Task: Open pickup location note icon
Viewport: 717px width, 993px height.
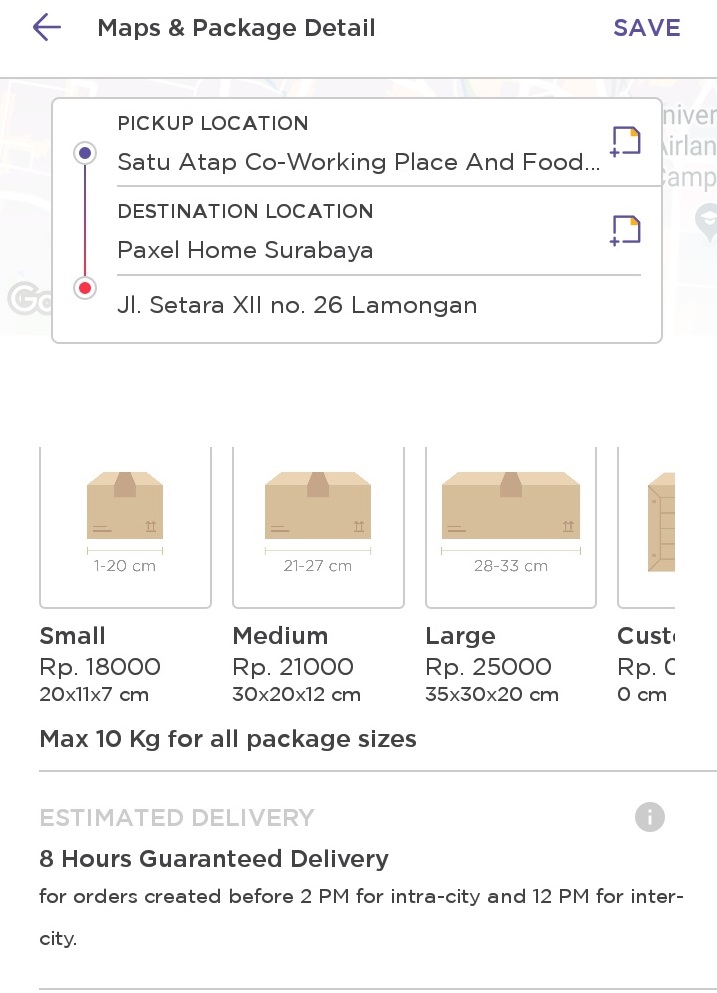Action: pyautogui.click(x=626, y=141)
